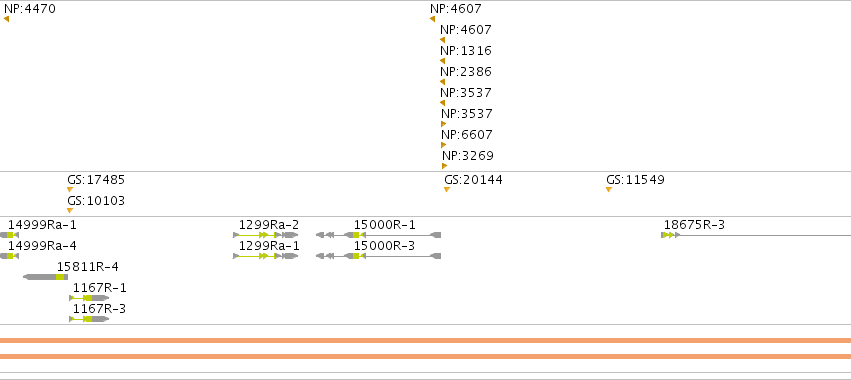Click the 18675R-3 gene glyph
The image size is (851, 380).
(756, 235)
